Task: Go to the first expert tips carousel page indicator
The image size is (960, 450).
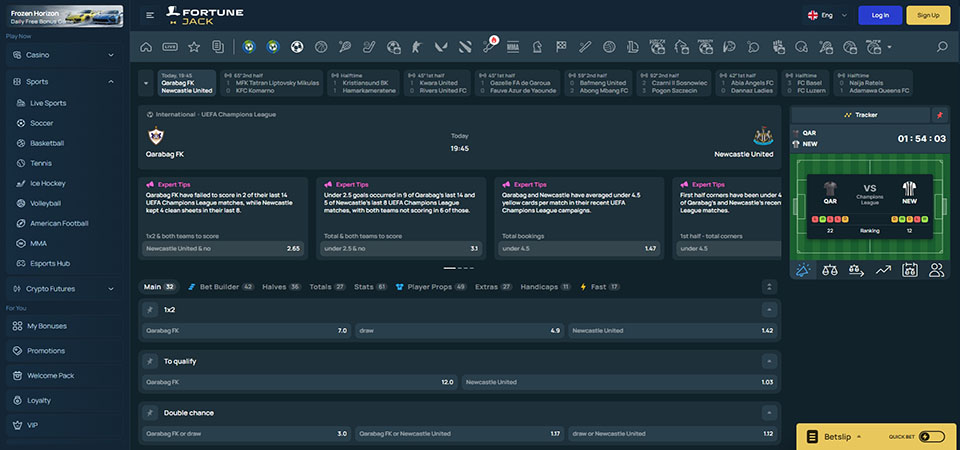Action: [x=449, y=268]
